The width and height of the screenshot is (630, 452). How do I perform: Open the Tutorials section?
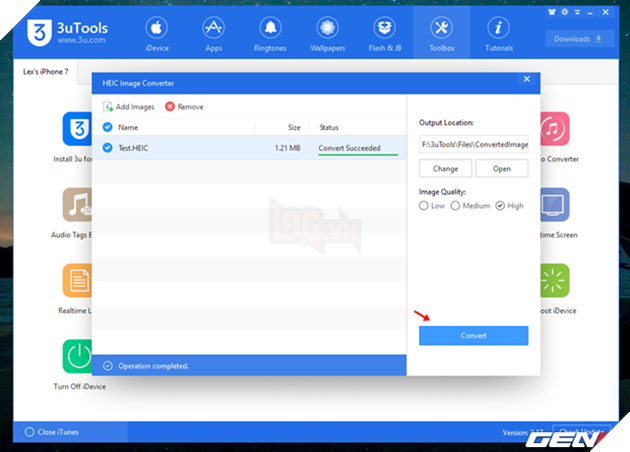(499, 35)
